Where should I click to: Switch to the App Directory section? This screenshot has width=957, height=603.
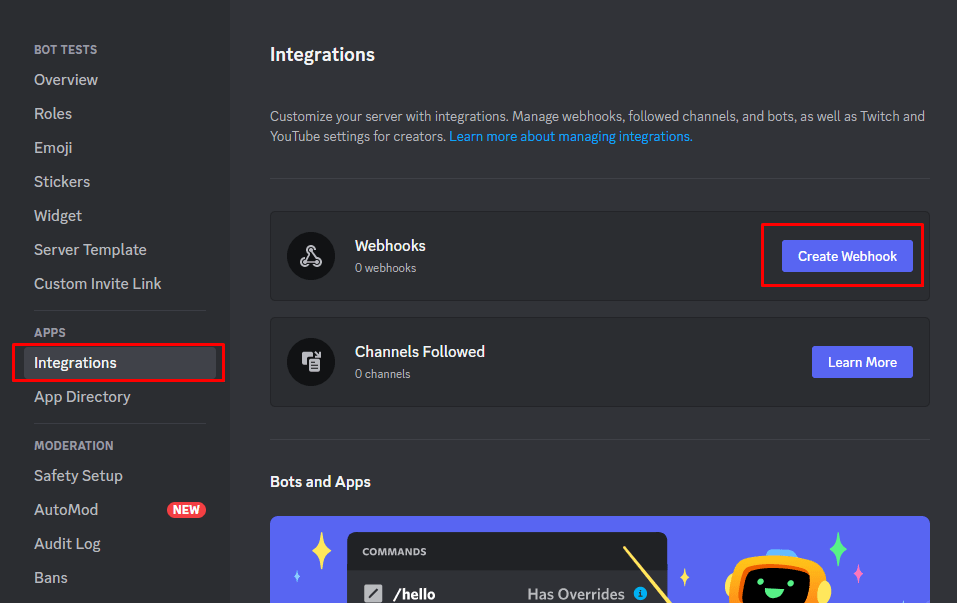click(82, 396)
